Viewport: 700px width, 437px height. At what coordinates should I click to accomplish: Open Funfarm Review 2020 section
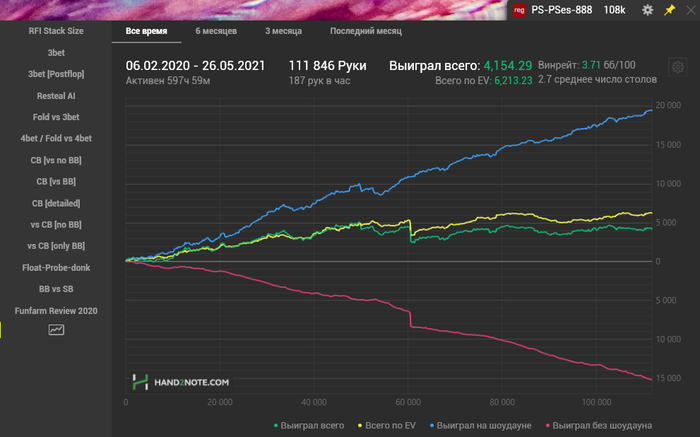pyautogui.click(x=56, y=311)
